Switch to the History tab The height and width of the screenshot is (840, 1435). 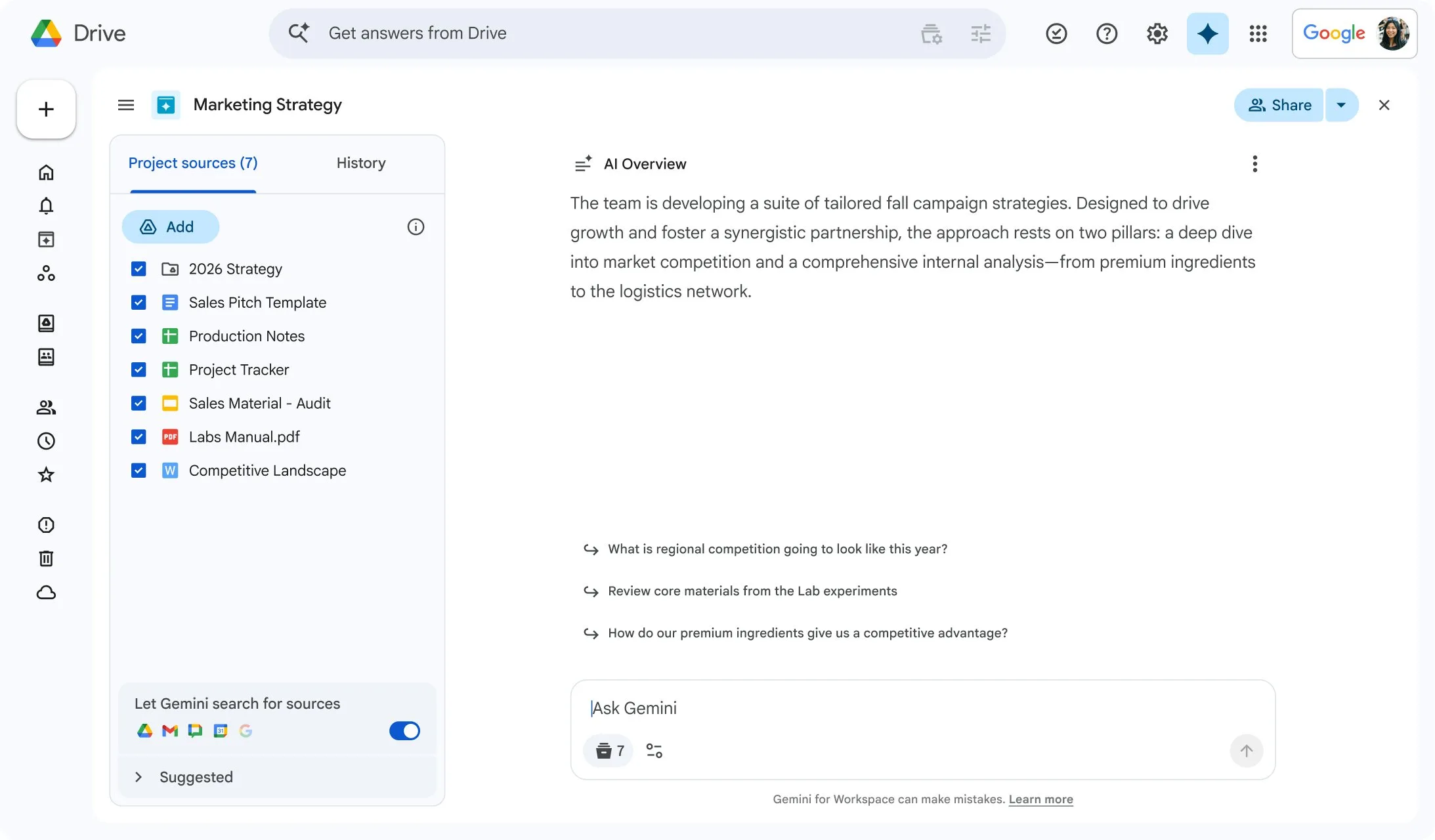360,163
